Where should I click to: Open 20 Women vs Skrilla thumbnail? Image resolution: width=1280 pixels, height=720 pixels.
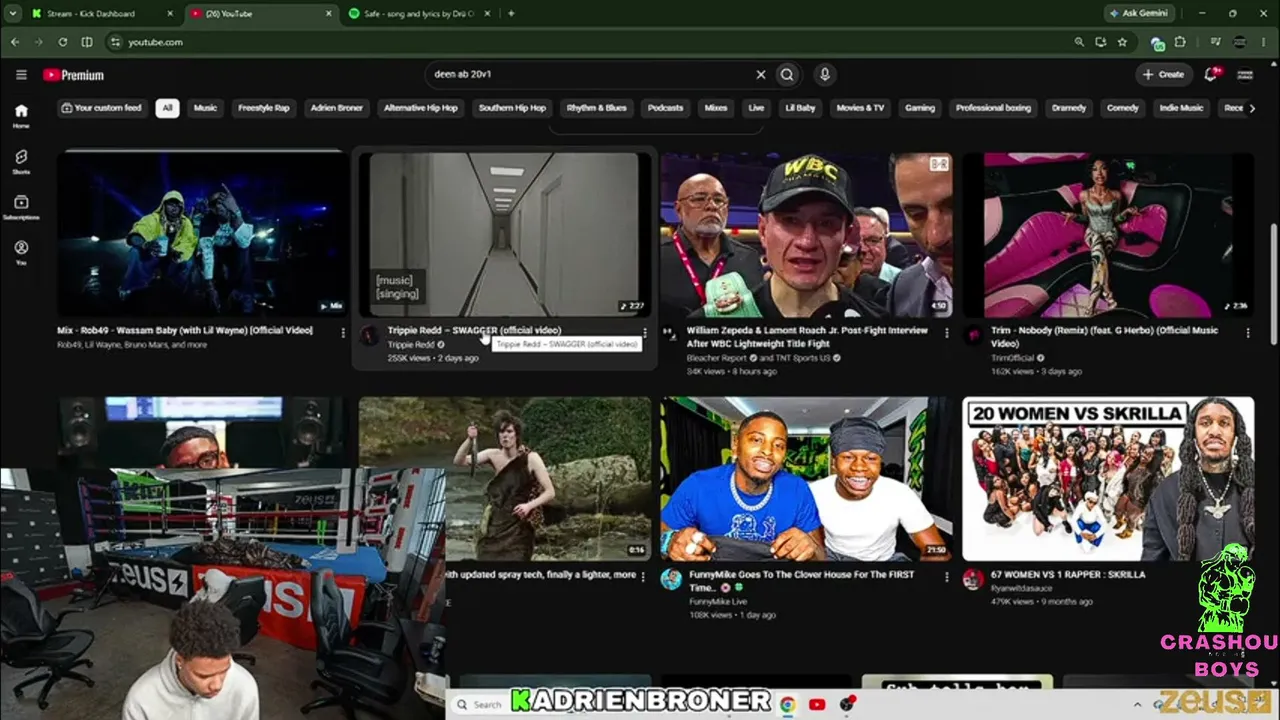(1108, 479)
